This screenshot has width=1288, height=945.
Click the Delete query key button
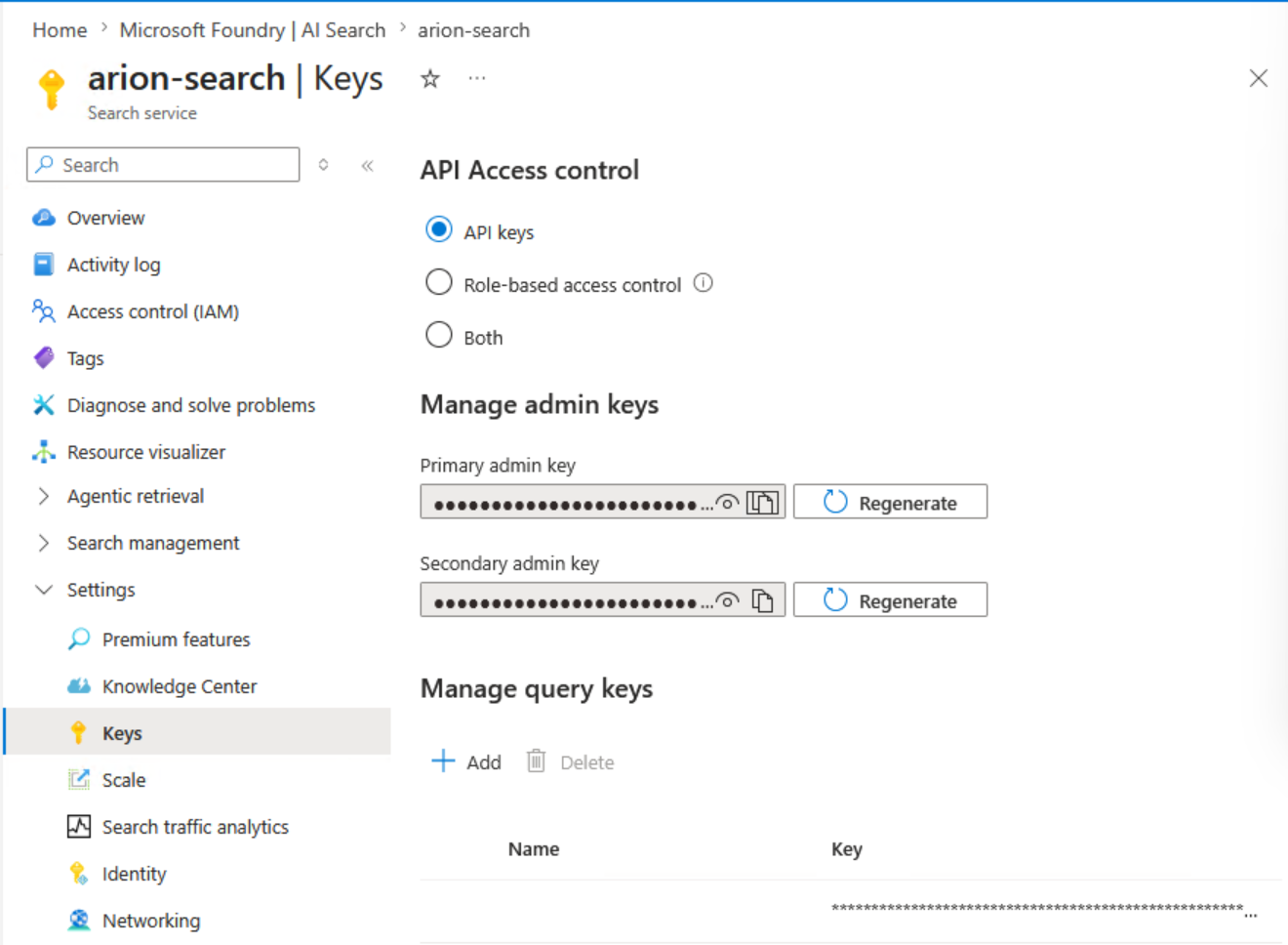570,761
